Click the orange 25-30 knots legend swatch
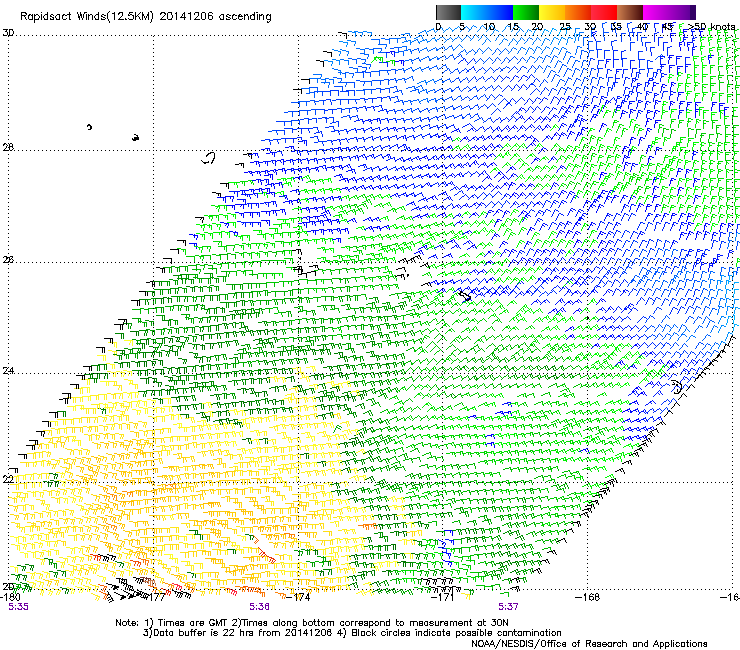Viewport: 740px width, 650px height. 578,12
